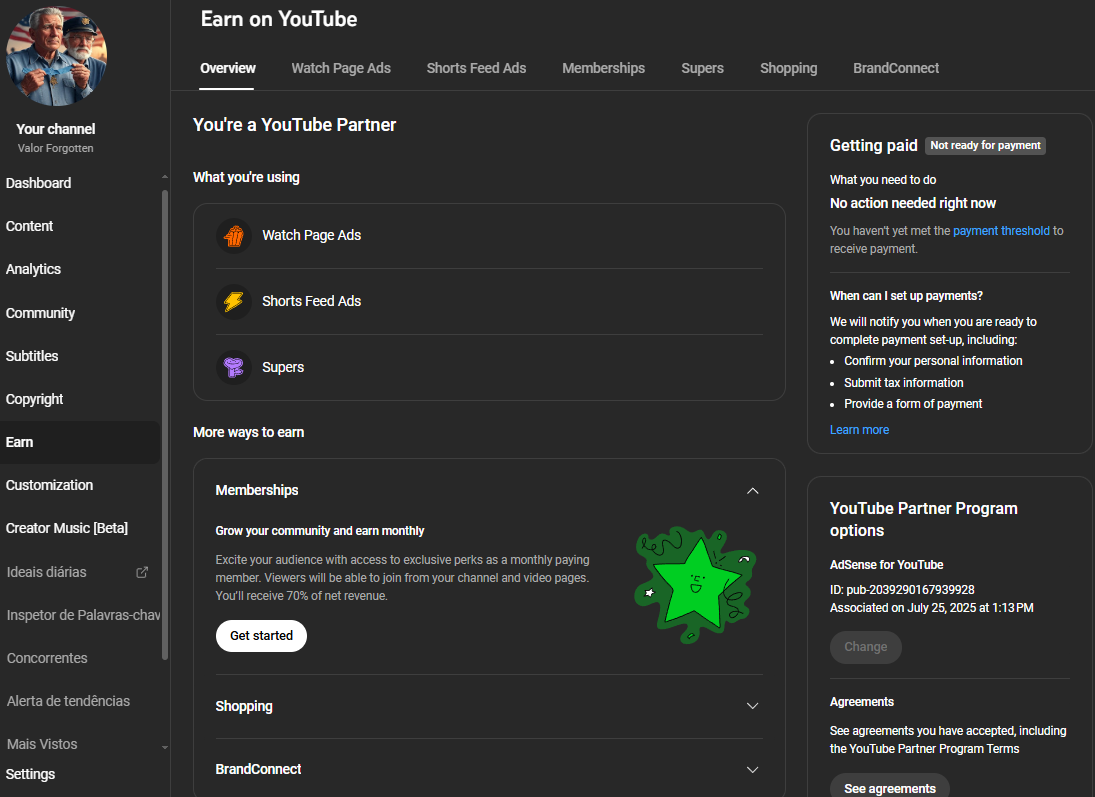Open Dashboard in the sidebar
Screen dimensions: 1095x797
[x=38, y=183]
